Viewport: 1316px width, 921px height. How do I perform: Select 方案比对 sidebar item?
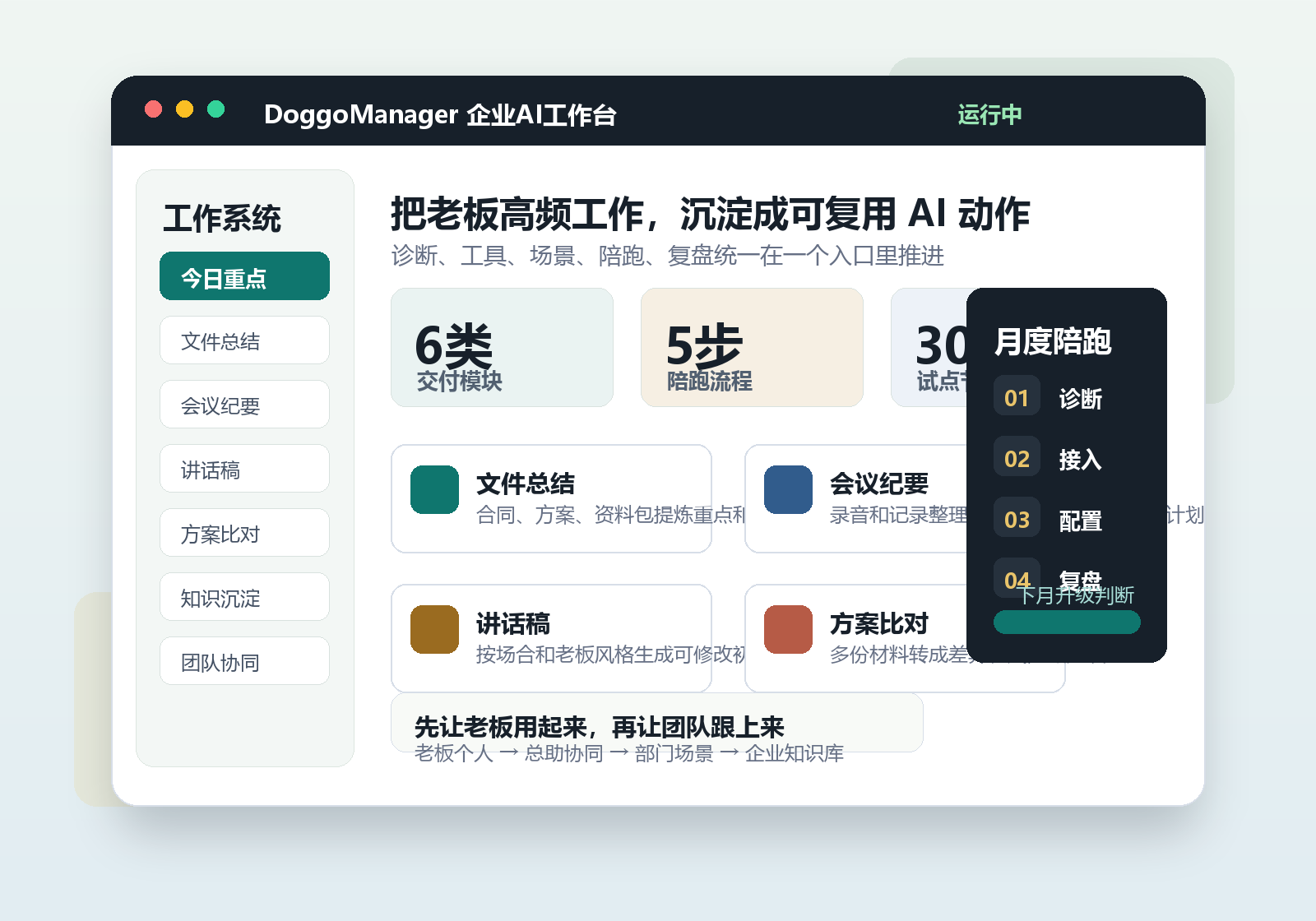244,533
